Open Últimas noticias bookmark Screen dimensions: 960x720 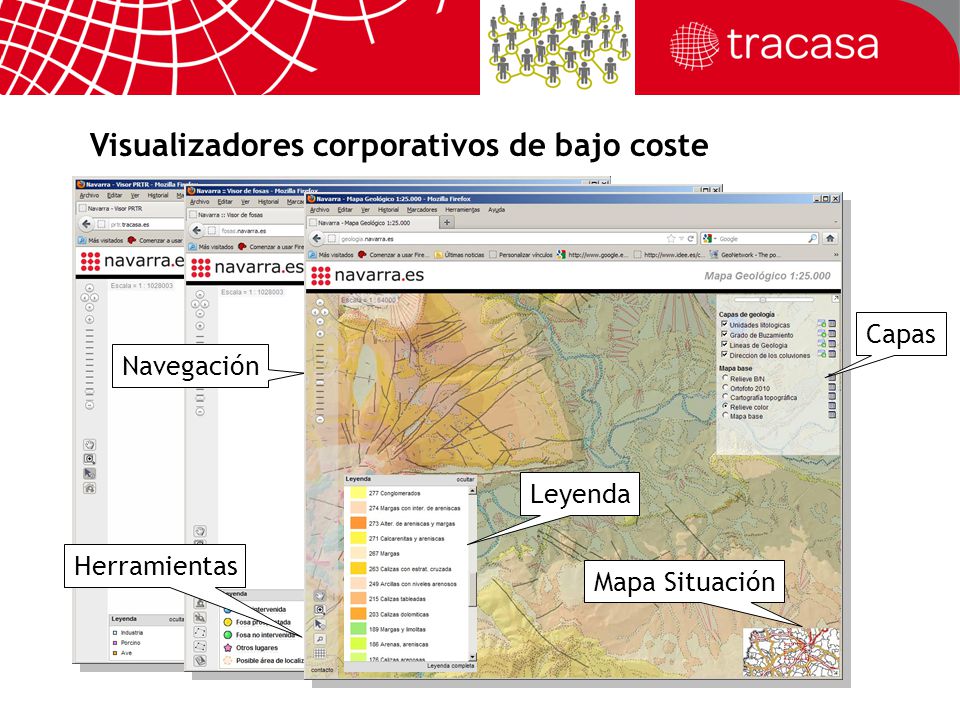point(459,255)
